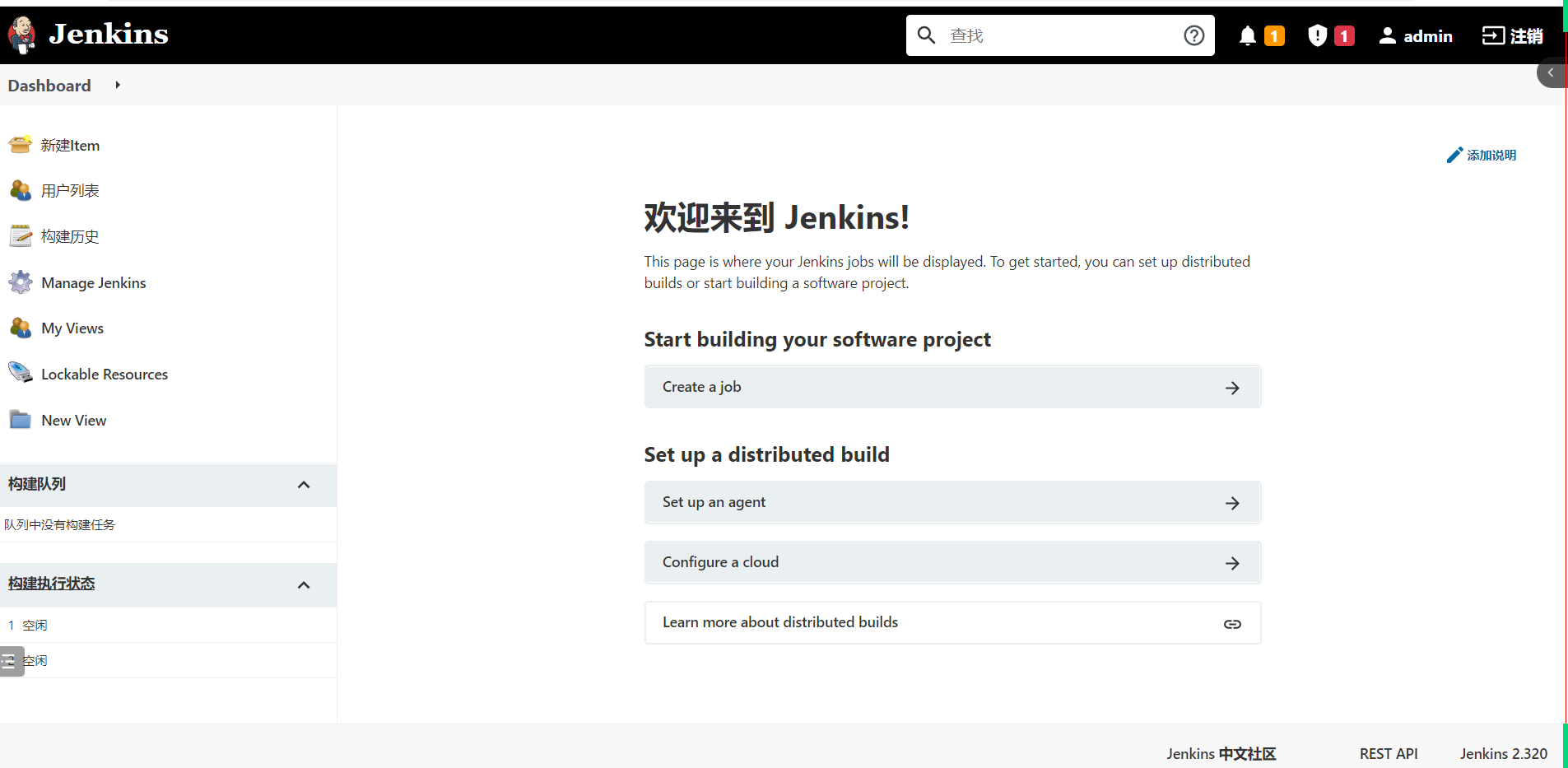Click the 构建历史 notepad icon
1568x768 pixels.
pos(21,236)
